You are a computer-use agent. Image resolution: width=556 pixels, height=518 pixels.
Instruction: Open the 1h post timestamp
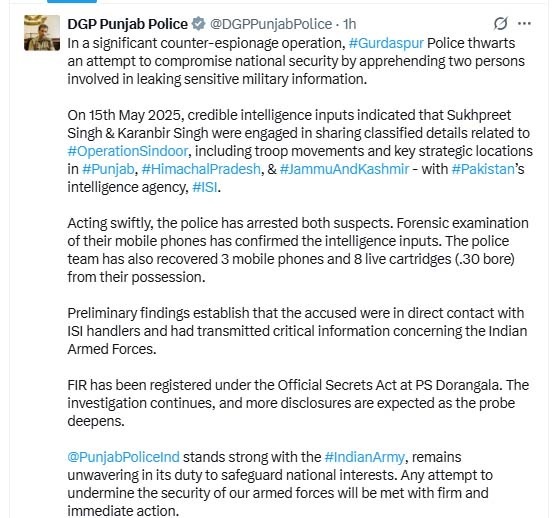(350, 24)
